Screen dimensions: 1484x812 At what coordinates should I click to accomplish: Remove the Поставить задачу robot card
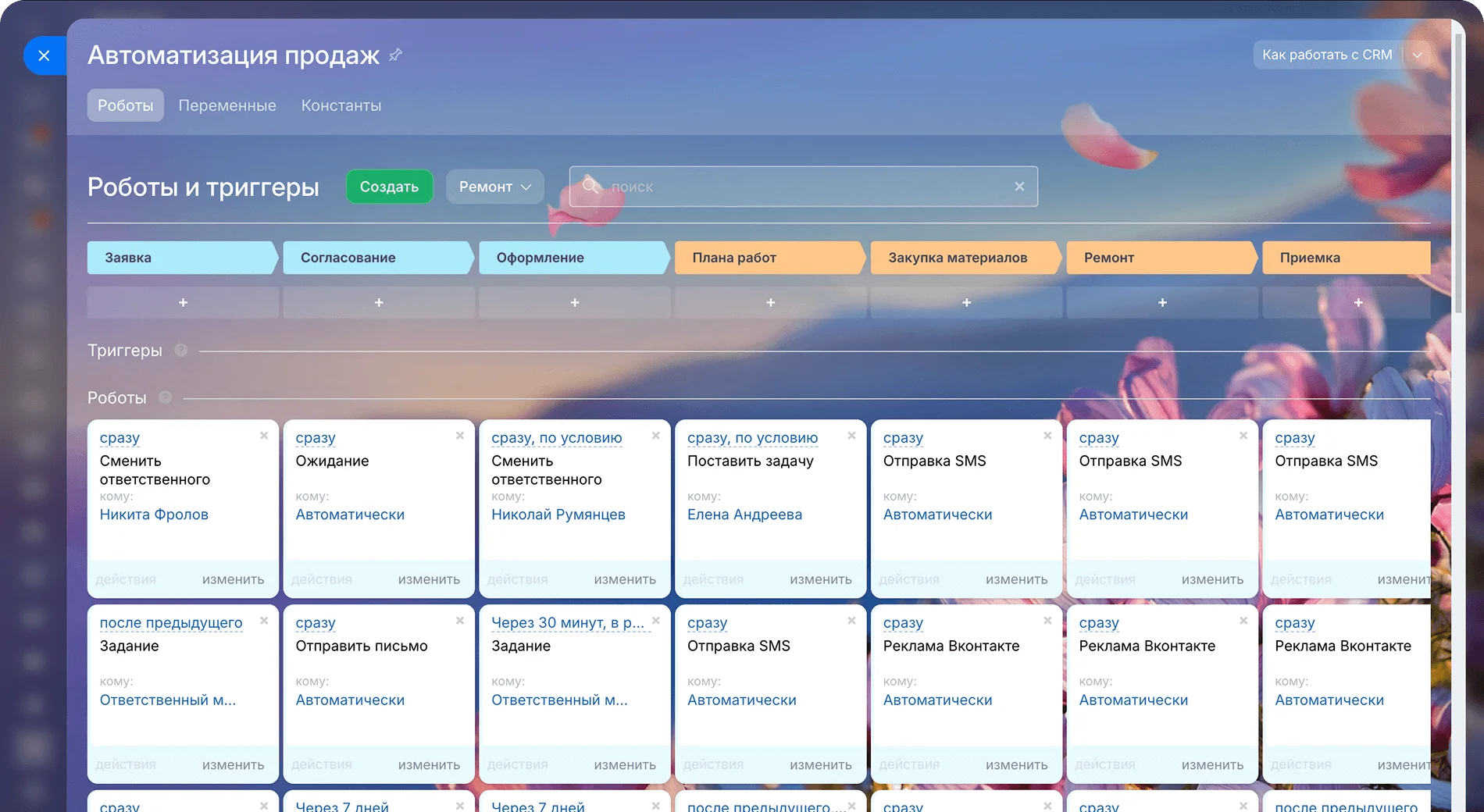pos(851,436)
